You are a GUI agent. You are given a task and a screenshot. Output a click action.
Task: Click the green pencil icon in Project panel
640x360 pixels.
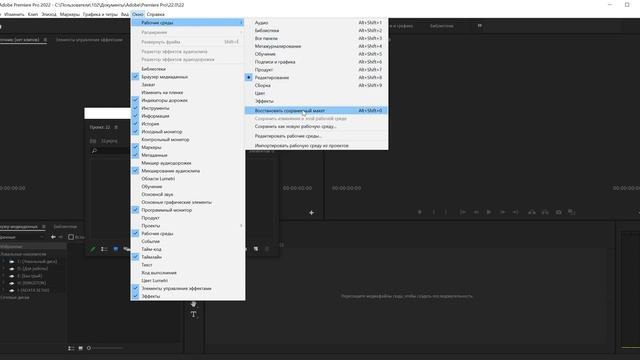coord(93,249)
